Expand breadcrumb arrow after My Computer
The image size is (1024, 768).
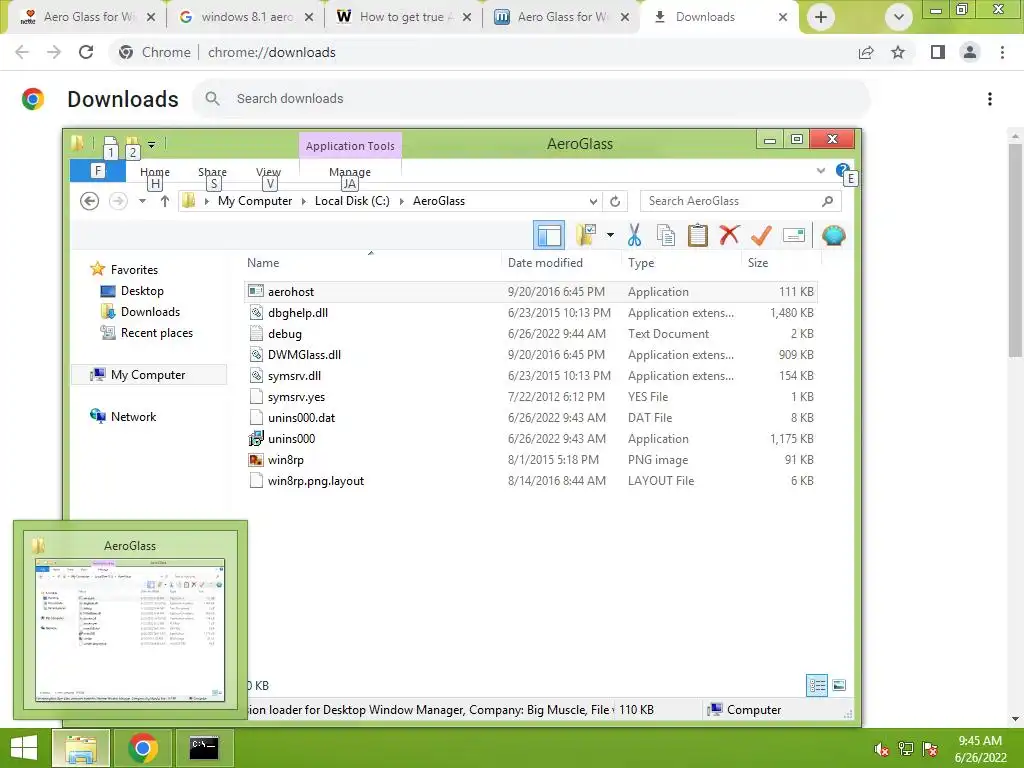coord(304,201)
